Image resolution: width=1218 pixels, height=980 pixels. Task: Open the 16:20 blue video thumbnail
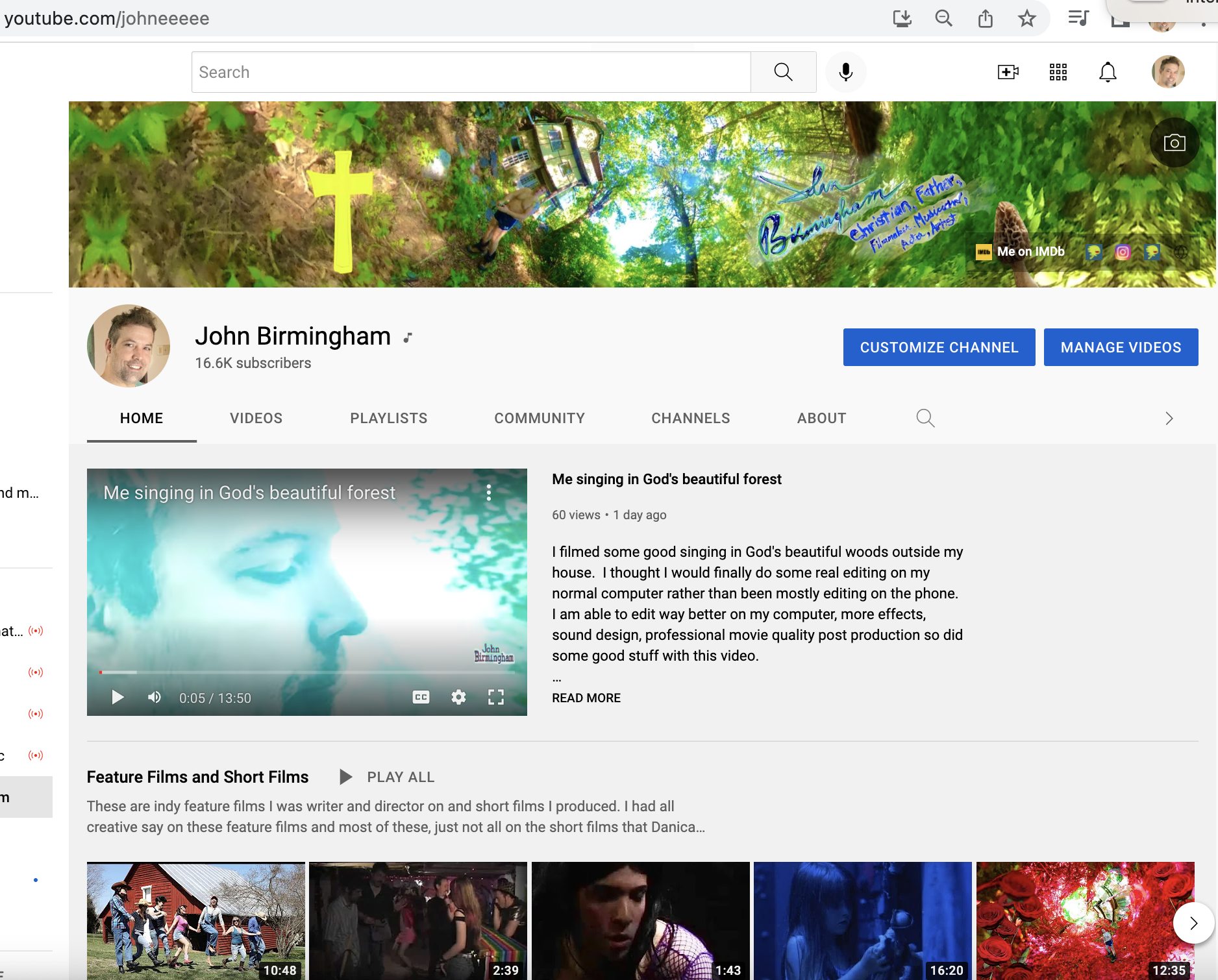pyautogui.click(x=863, y=921)
